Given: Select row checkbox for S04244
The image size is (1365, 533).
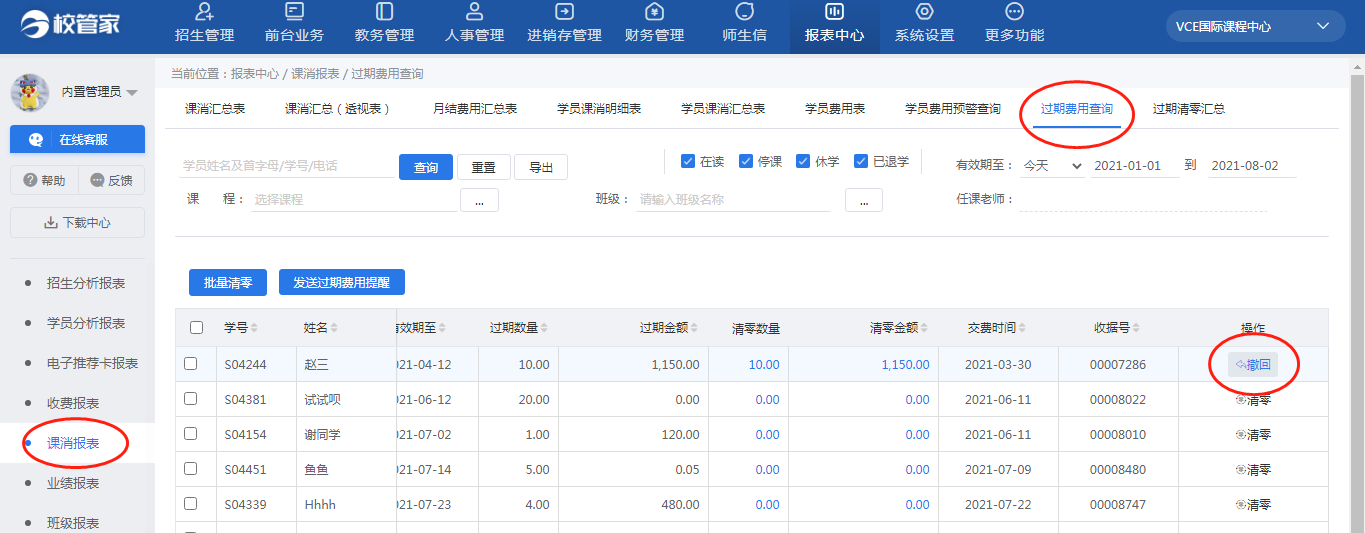Looking at the screenshot, I should coord(191,364).
